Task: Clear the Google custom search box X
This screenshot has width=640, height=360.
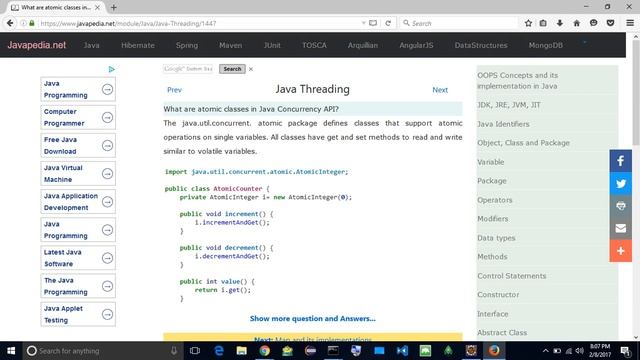Action: tap(251, 69)
